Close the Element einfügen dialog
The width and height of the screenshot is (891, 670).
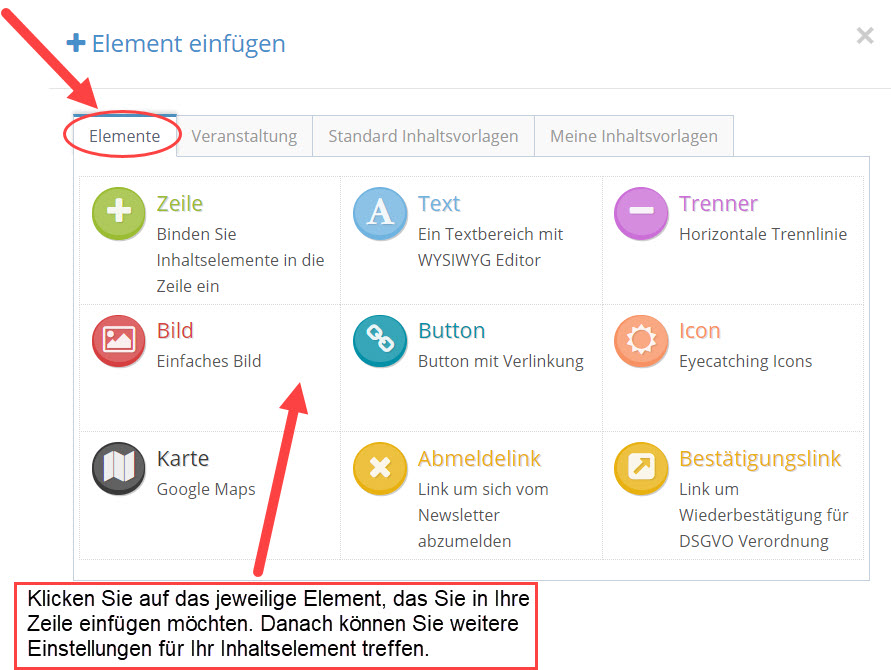point(865,36)
